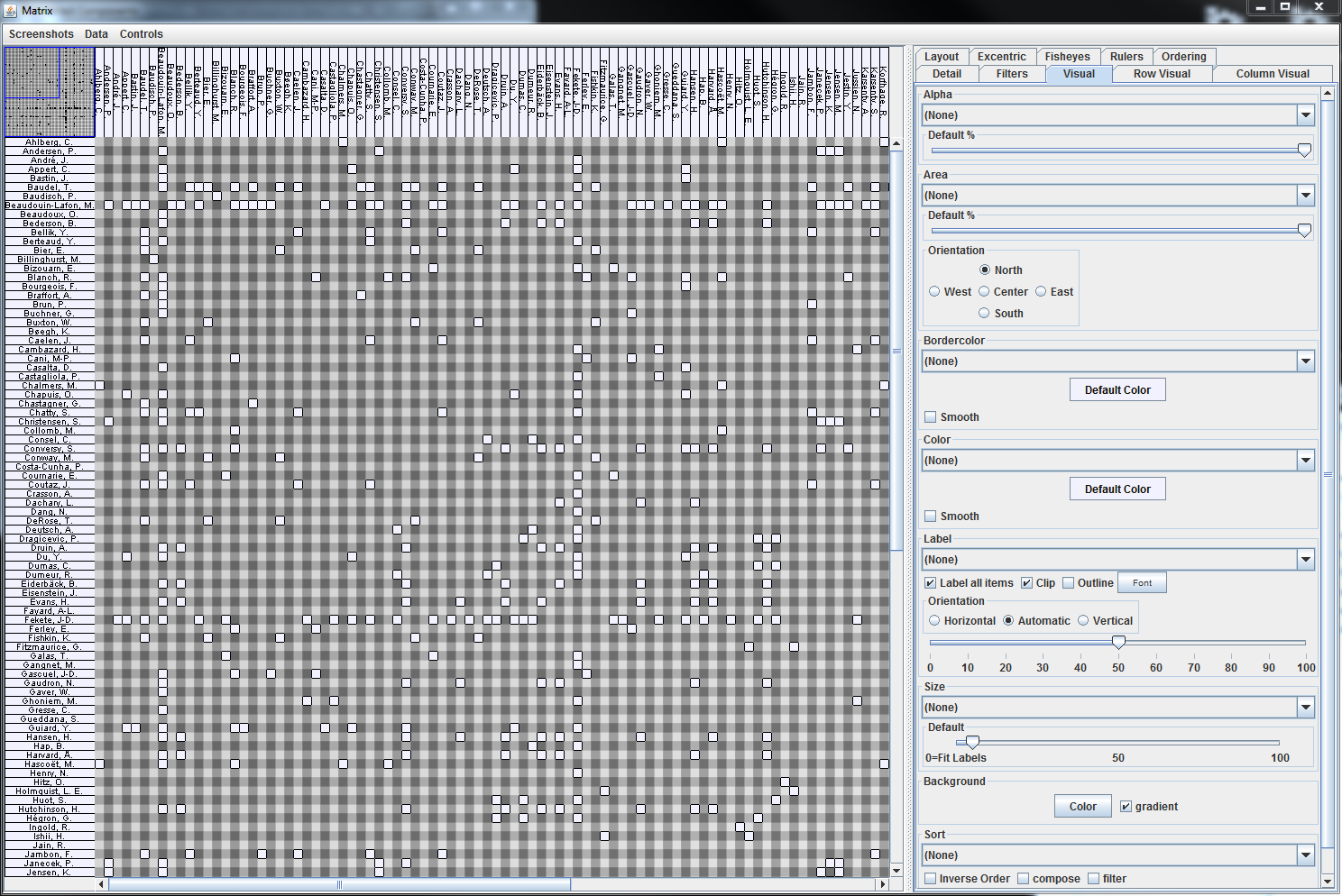The height and width of the screenshot is (896, 1342).
Task: Click the Java application icon in title bar
Action: 10,10
